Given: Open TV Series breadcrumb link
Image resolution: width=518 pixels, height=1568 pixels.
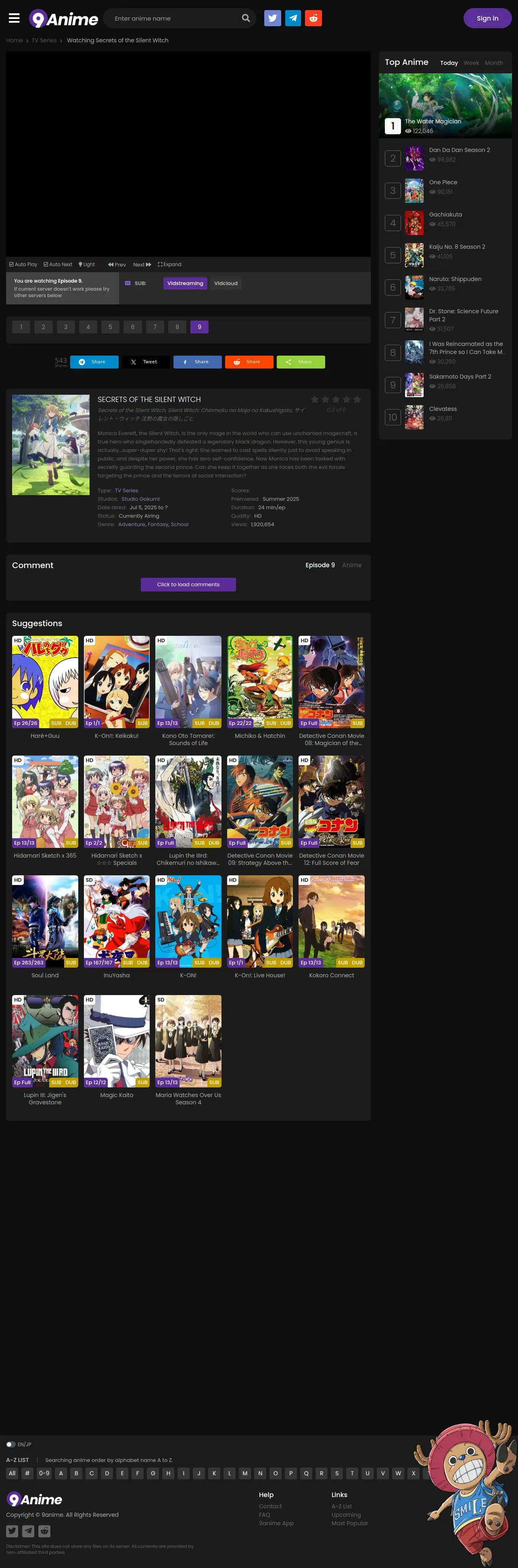Looking at the screenshot, I should (x=44, y=40).
